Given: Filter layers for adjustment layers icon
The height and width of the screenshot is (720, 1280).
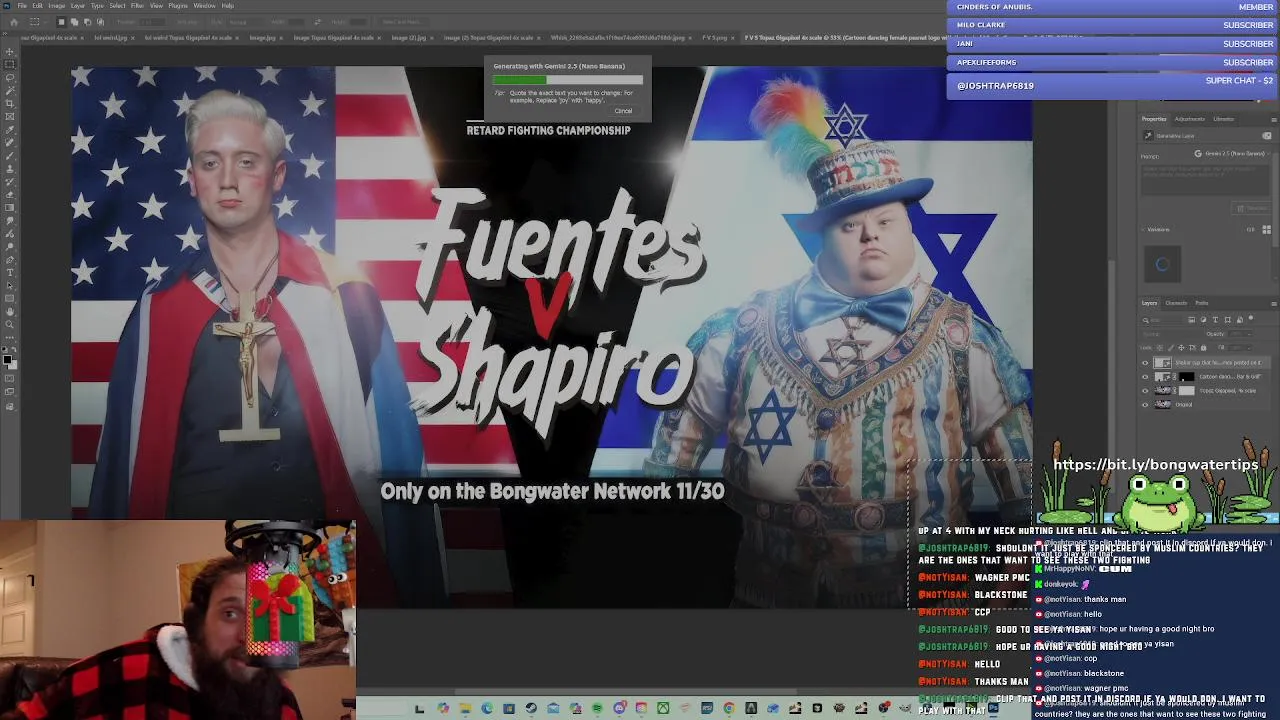Looking at the screenshot, I should (x=1203, y=320).
